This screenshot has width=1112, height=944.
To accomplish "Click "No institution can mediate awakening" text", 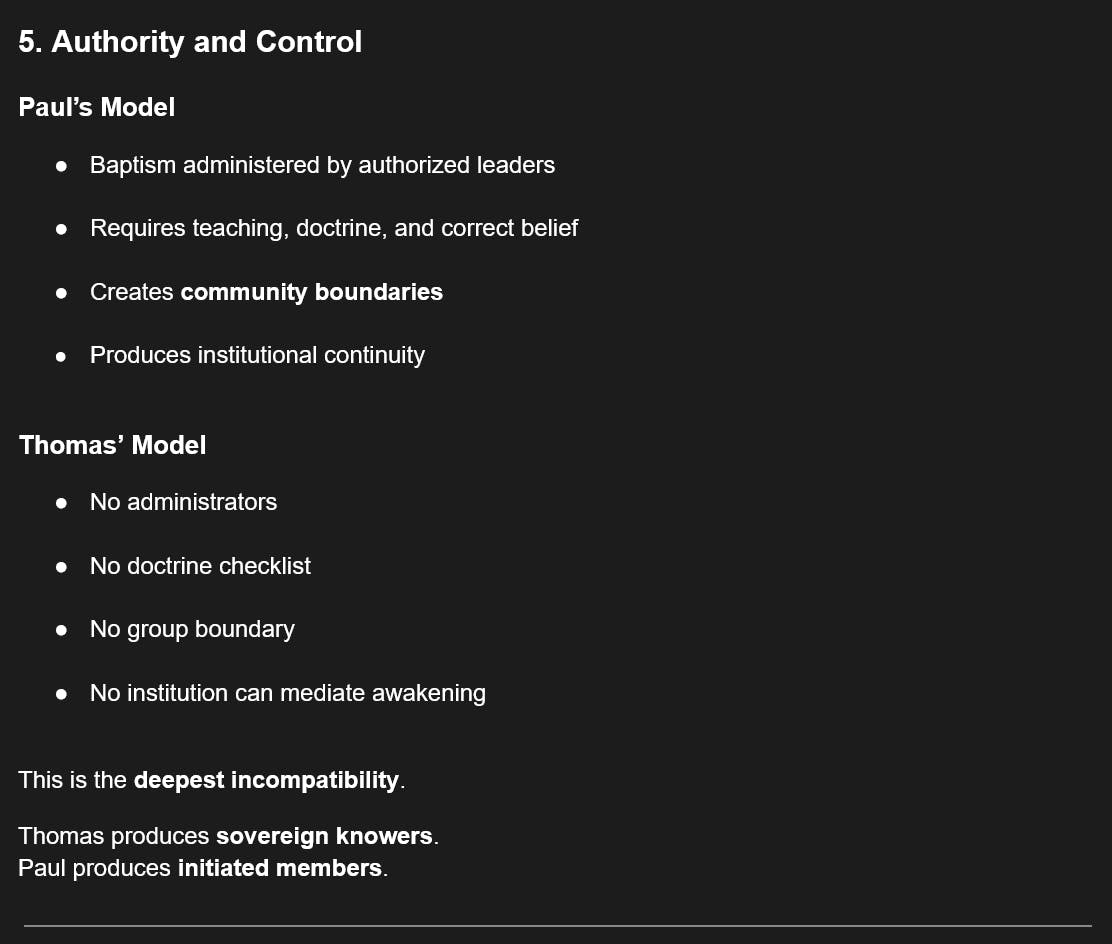I will pyautogui.click(x=288, y=693).
